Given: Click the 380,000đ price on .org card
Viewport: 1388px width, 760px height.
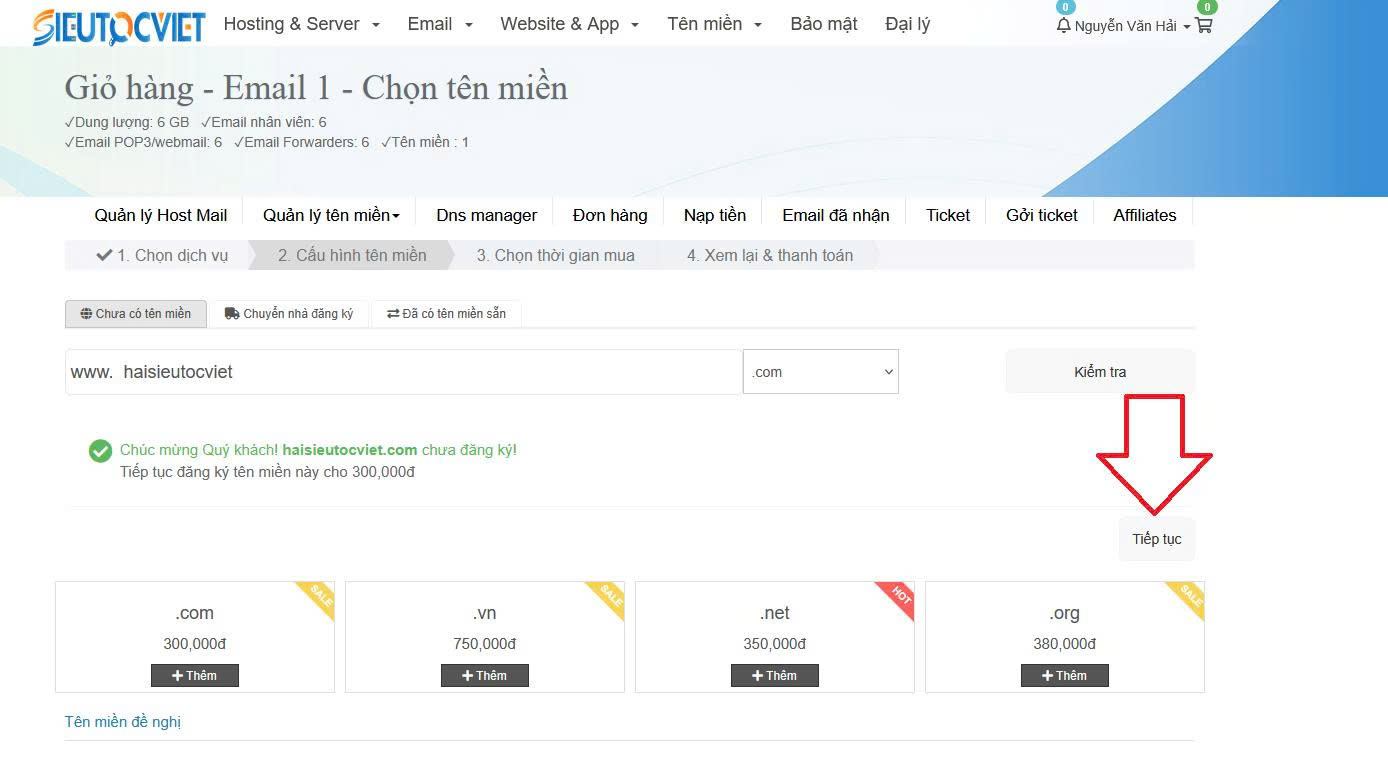Looking at the screenshot, I should coord(1065,644).
